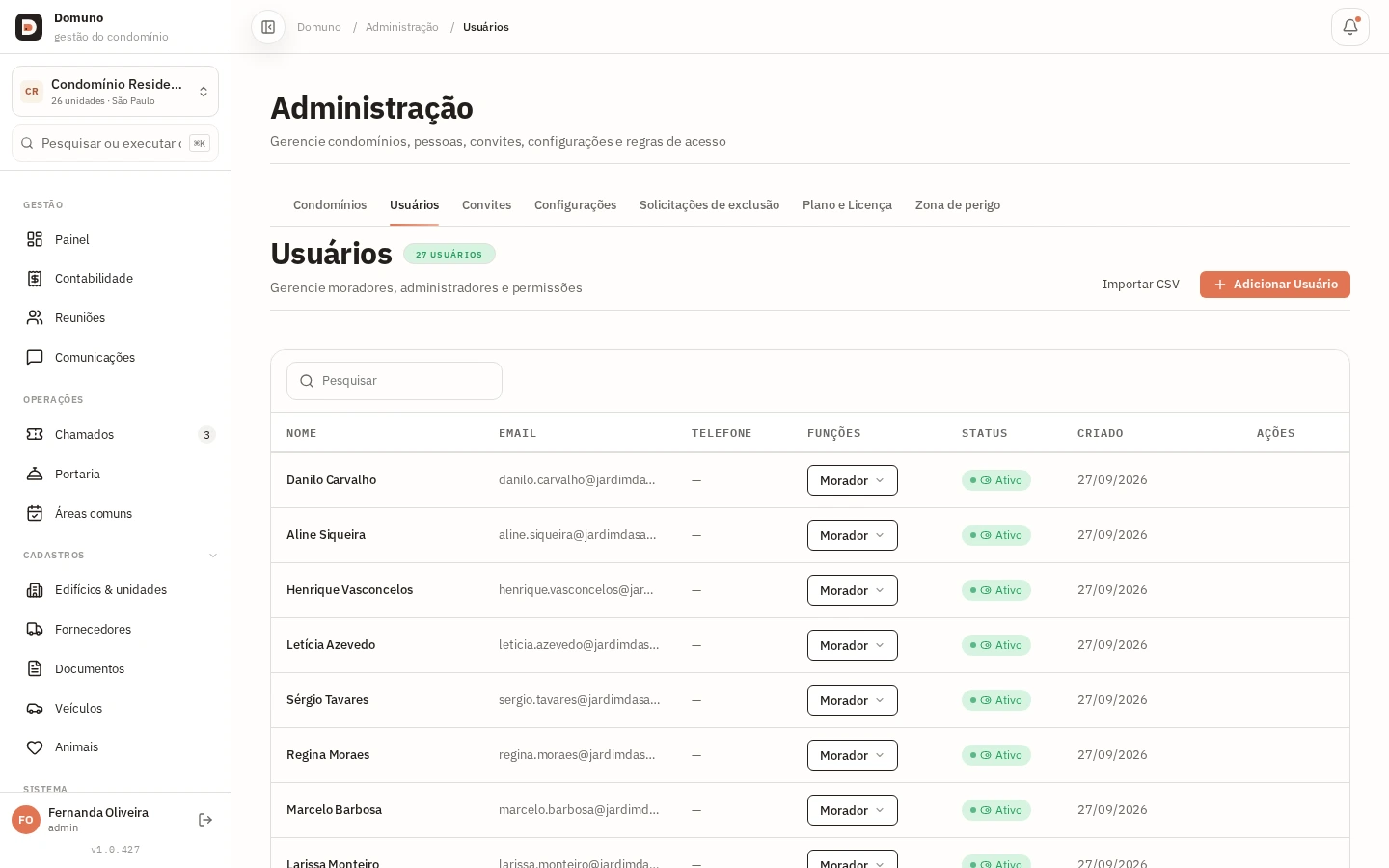The height and width of the screenshot is (868, 1389).
Task: Click Danilo Carvalho's Ativo status badge
Action: pyautogui.click(x=996, y=480)
